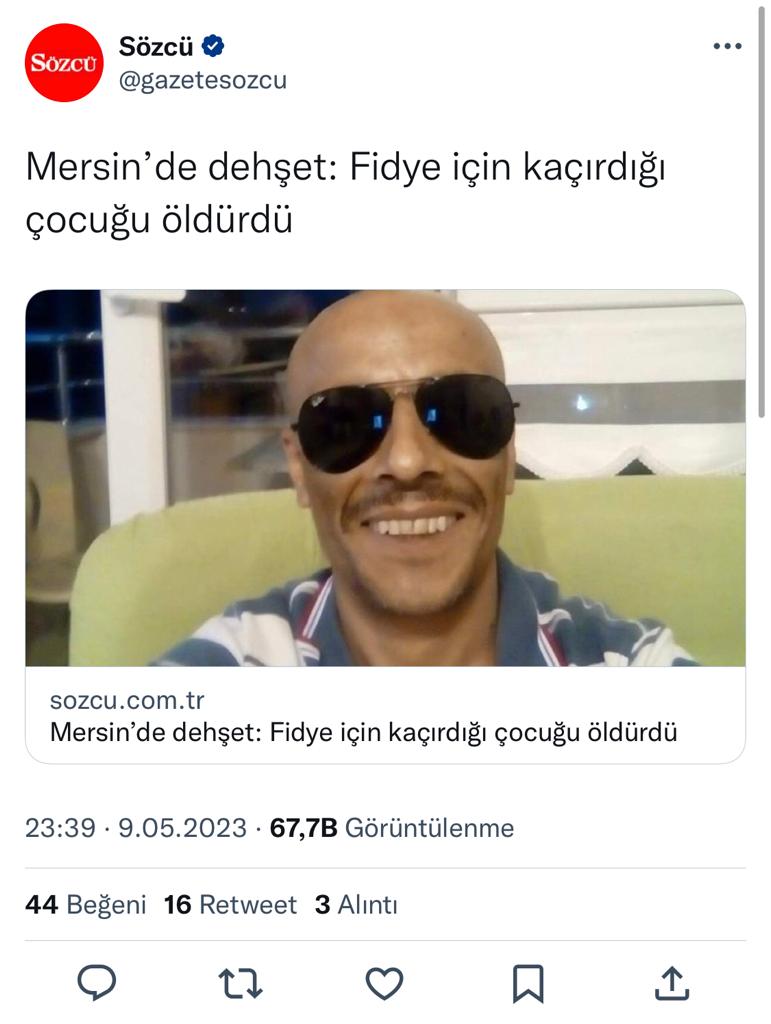This screenshot has width=771, height=1024.
Task: Tap the reply speech bubble icon
Action: pyautogui.click(x=97, y=983)
